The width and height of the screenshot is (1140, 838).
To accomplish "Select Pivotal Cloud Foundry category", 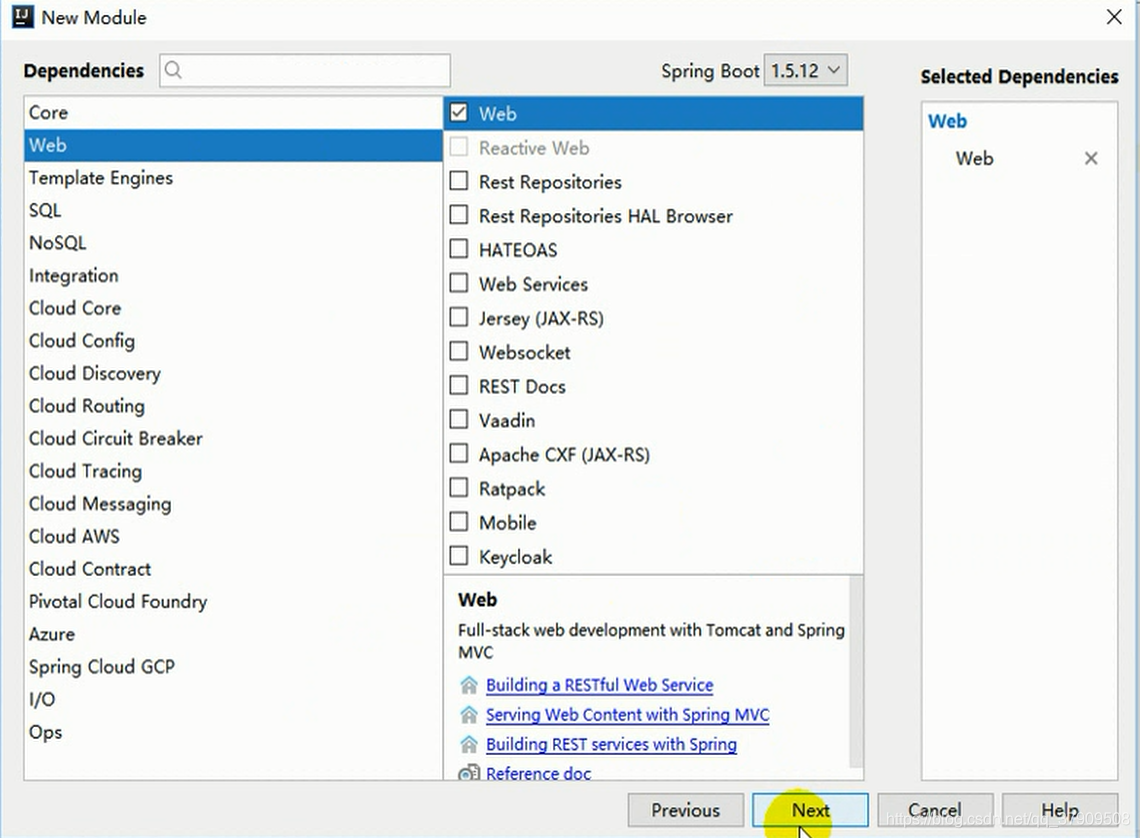I will (233, 602).
